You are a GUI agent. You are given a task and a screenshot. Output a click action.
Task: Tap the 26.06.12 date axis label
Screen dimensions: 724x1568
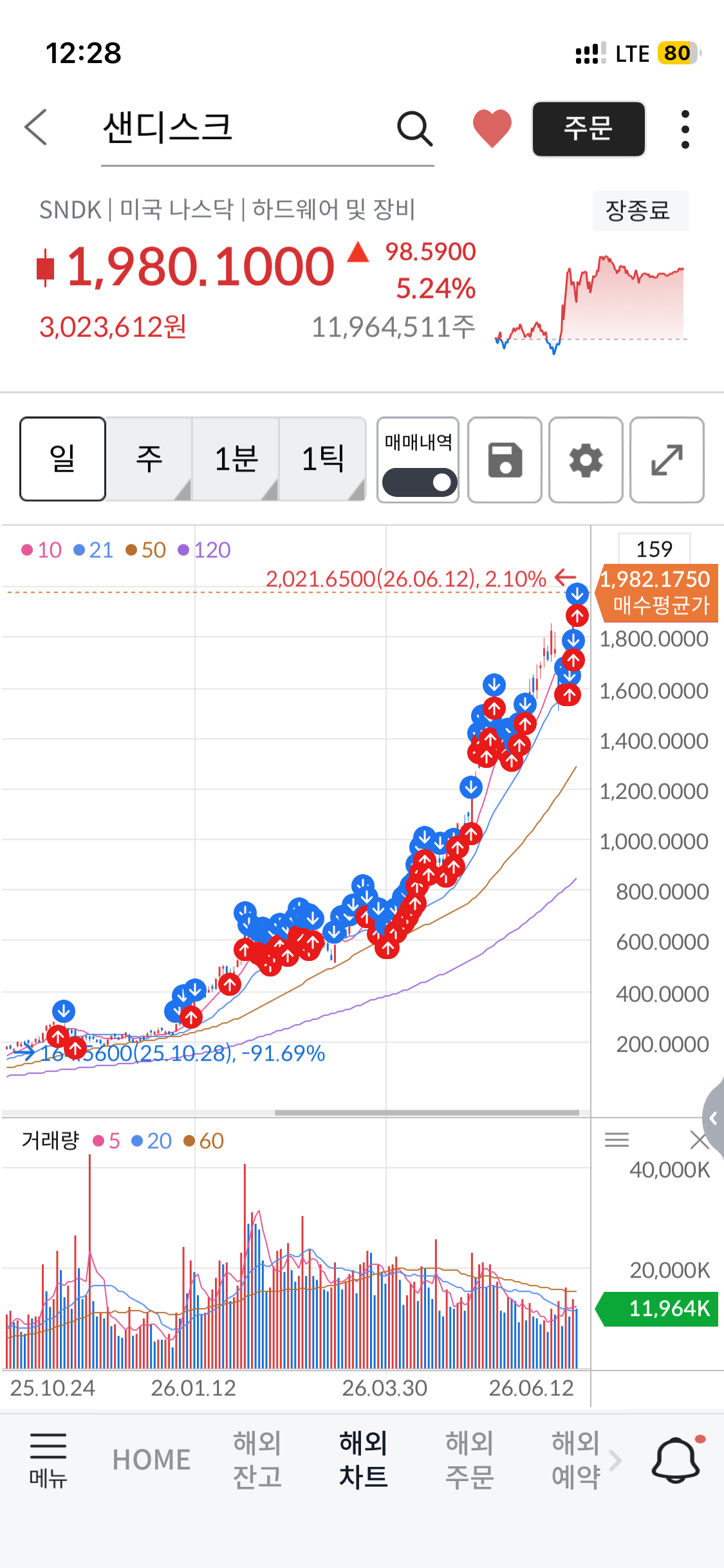click(531, 1388)
